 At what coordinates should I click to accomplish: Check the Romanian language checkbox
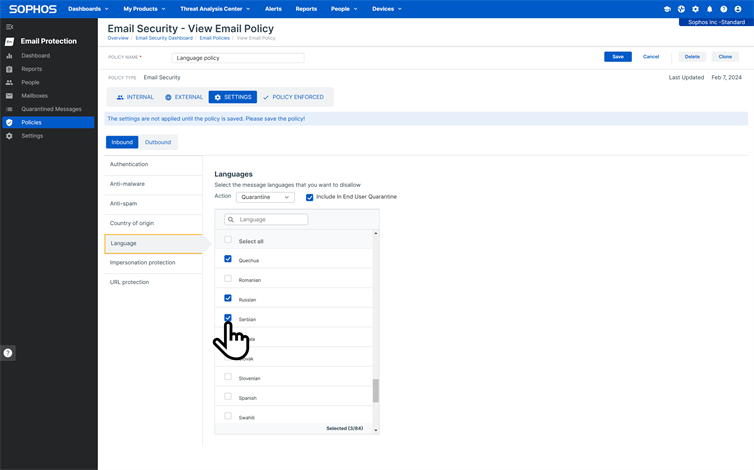pyautogui.click(x=228, y=279)
